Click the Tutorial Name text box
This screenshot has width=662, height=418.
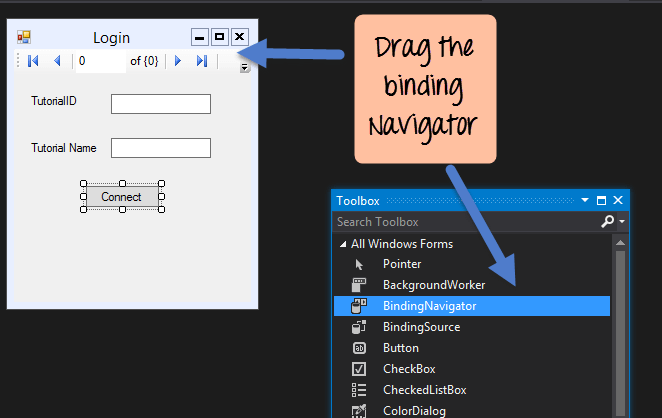coord(160,148)
